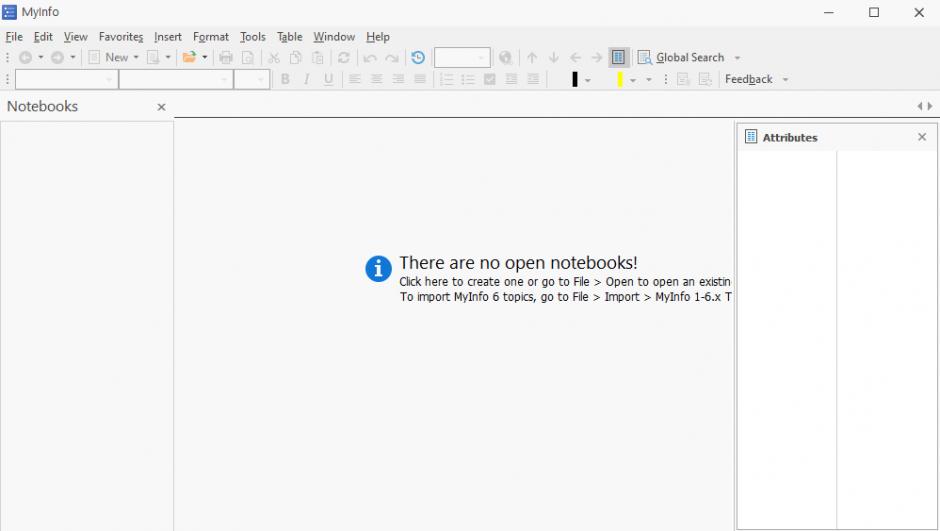Click the Undo arrow icon
The image size is (940, 531).
point(370,58)
